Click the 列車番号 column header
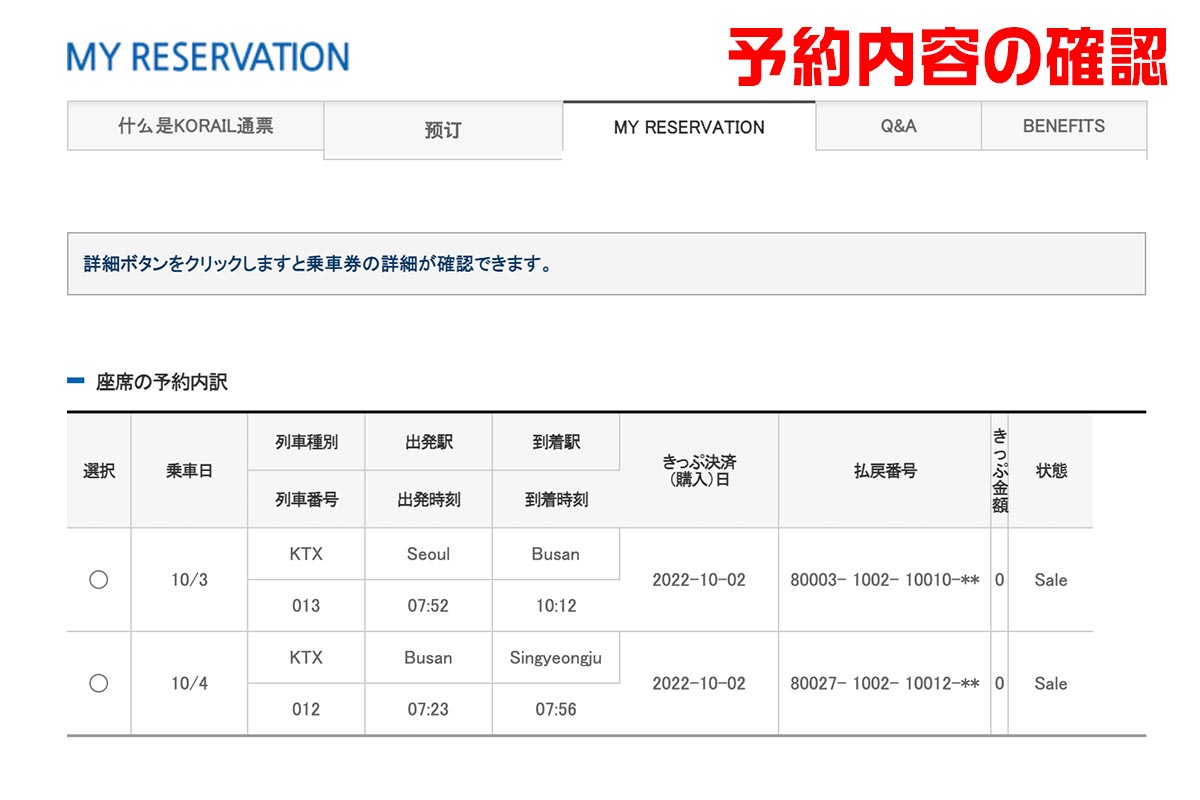The image size is (1200, 800). 306,500
